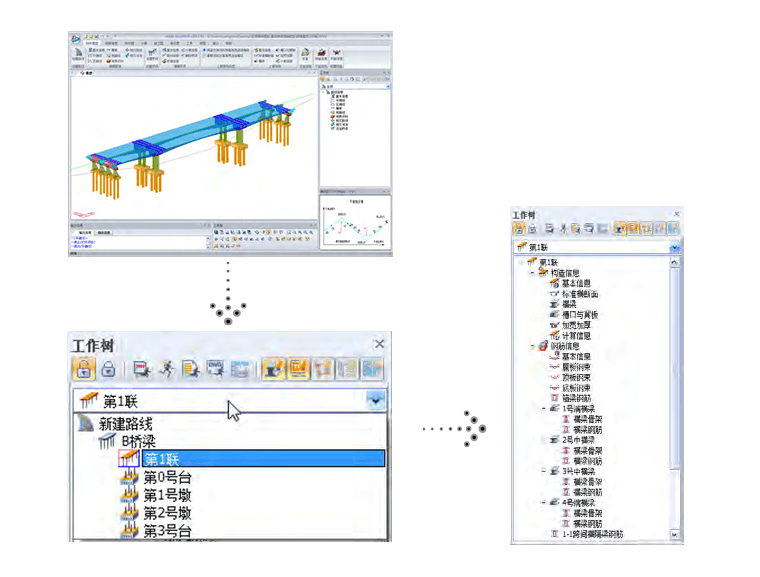Select 计算信息 in the right tree
Screen dimensions: 760x577
coord(576,336)
